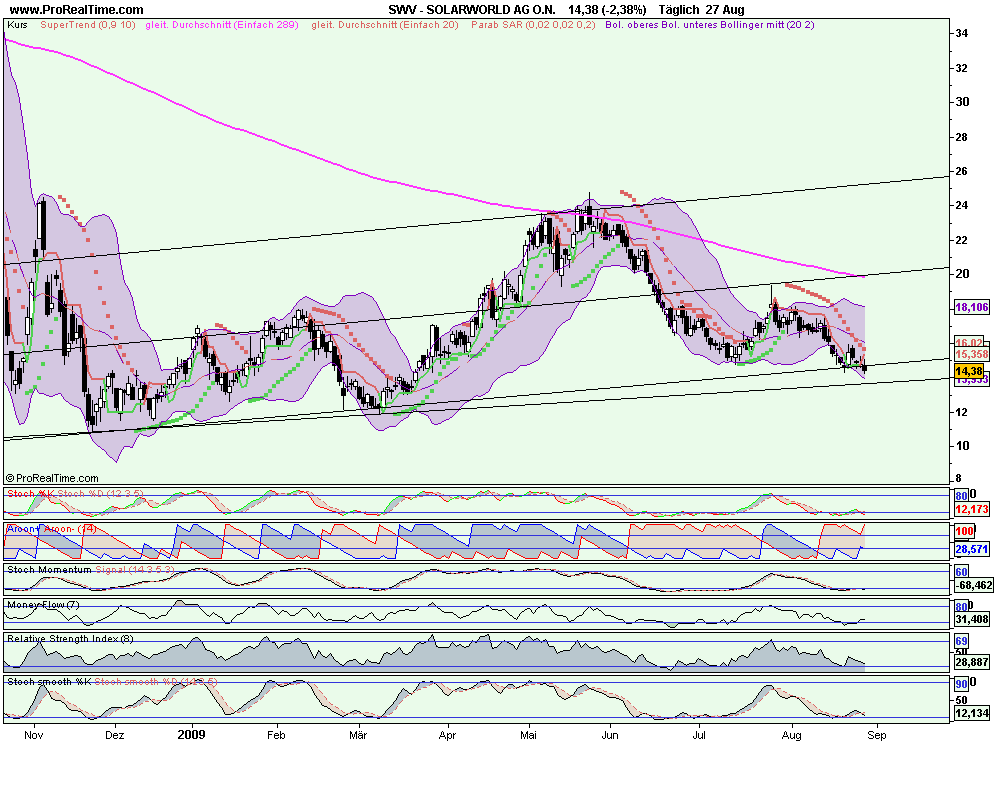The width and height of the screenshot is (1000, 800).
Task: Click the 12,134 Stoch smooth value
Action: click(971, 713)
